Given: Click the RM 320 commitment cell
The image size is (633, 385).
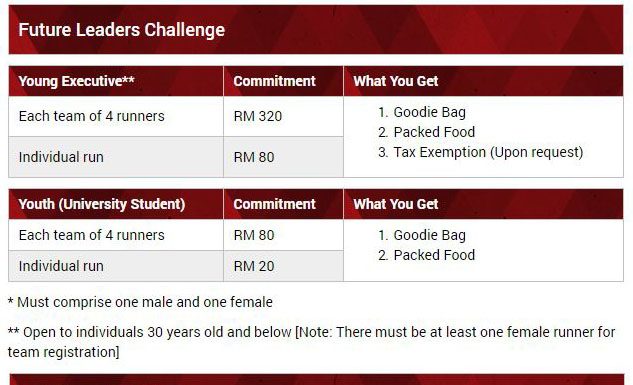Looking at the screenshot, I should pyautogui.click(x=283, y=116).
